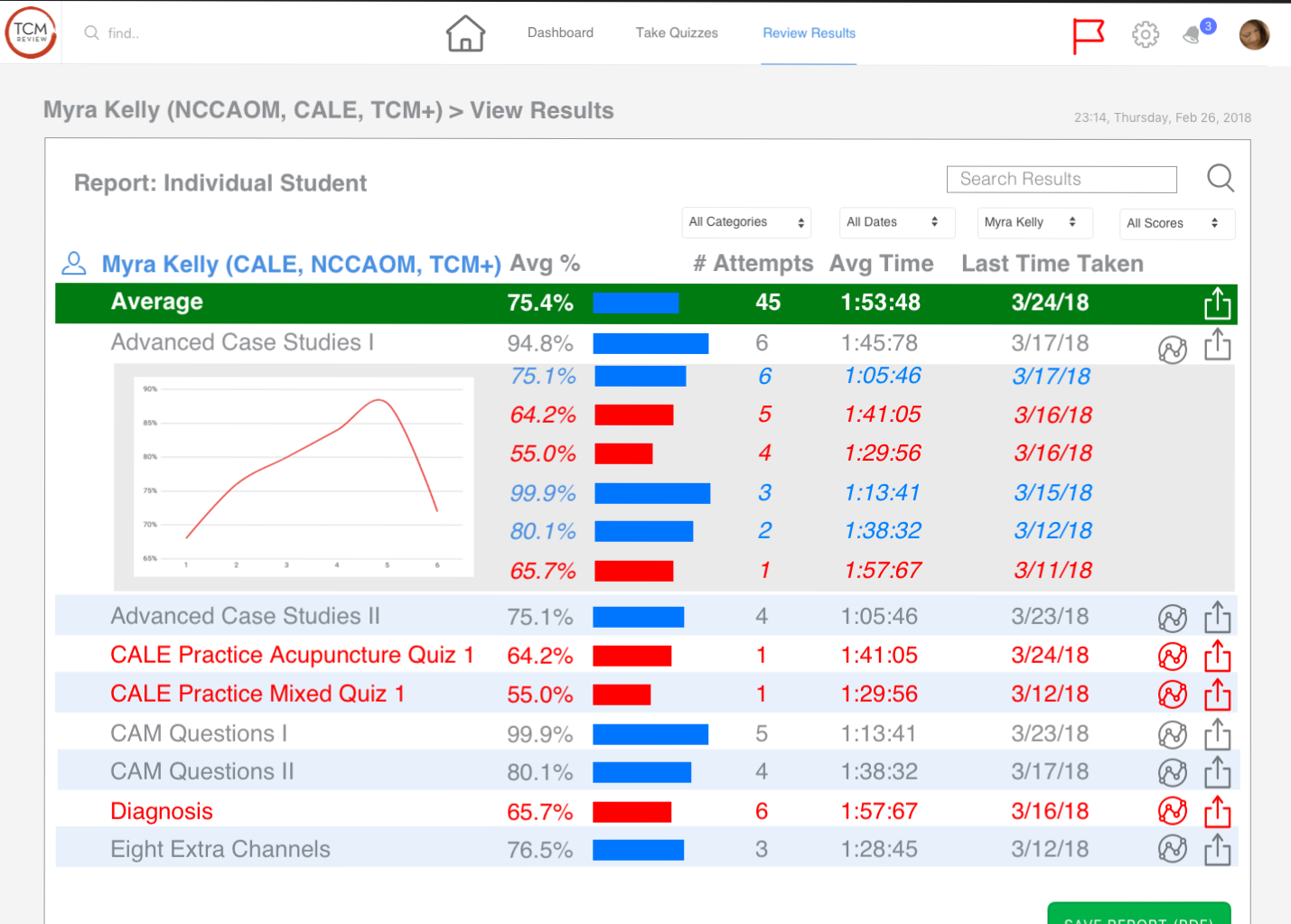Screen dimensions: 1291x924
Task: Share the Average row report
Action: coord(1217,303)
